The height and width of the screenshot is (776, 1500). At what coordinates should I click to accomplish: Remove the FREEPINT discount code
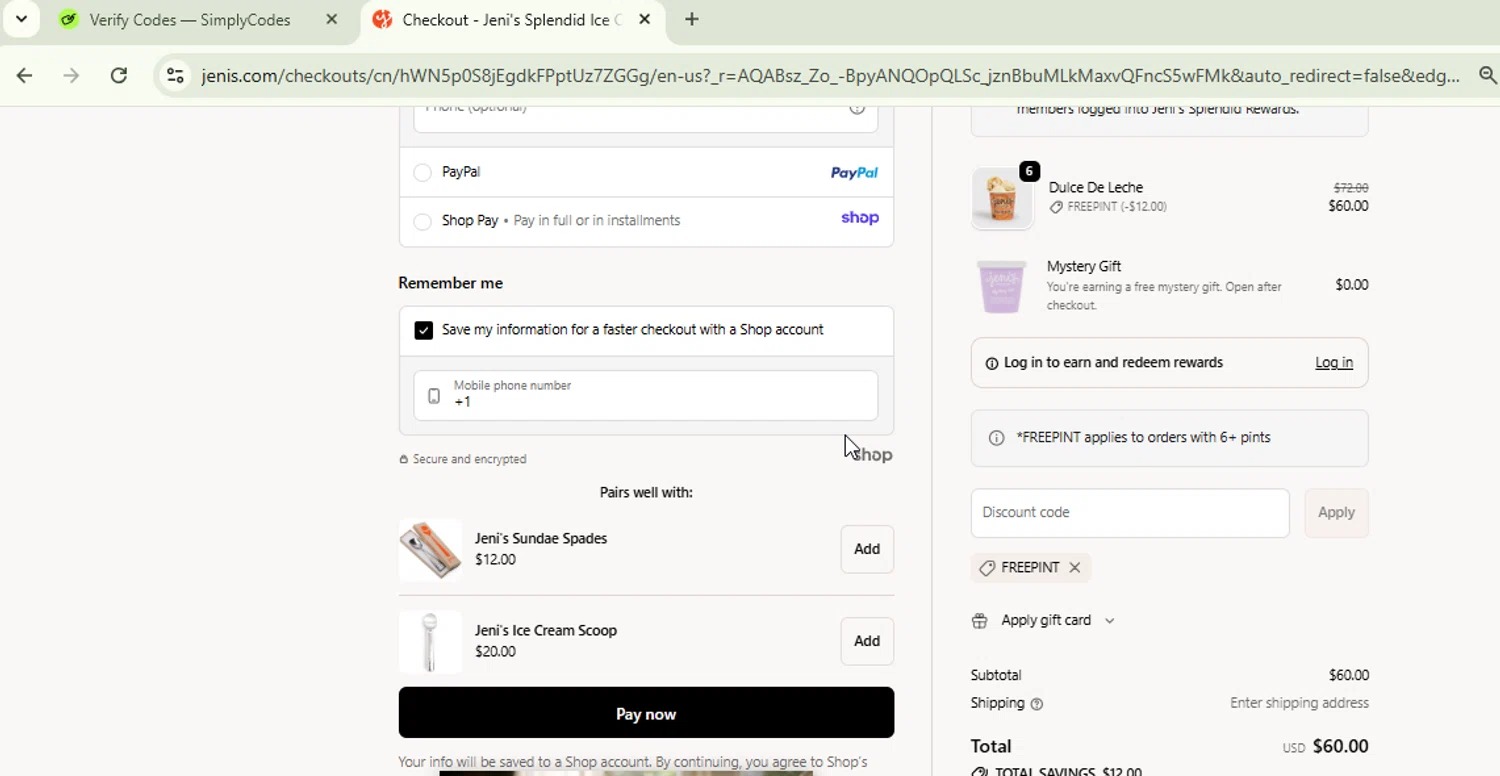tap(1074, 568)
